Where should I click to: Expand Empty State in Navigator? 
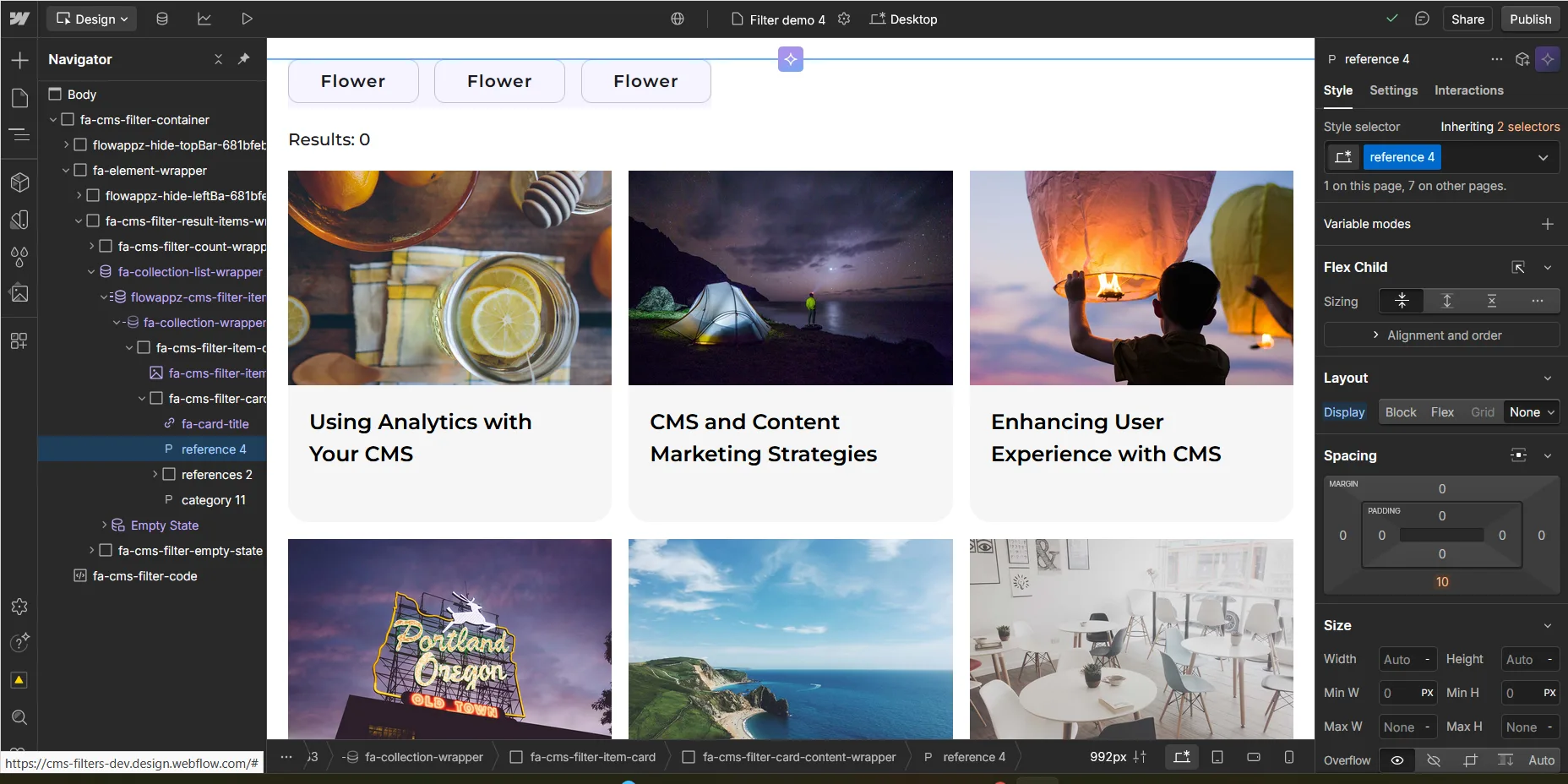pyautogui.click(x=105, y=525)
